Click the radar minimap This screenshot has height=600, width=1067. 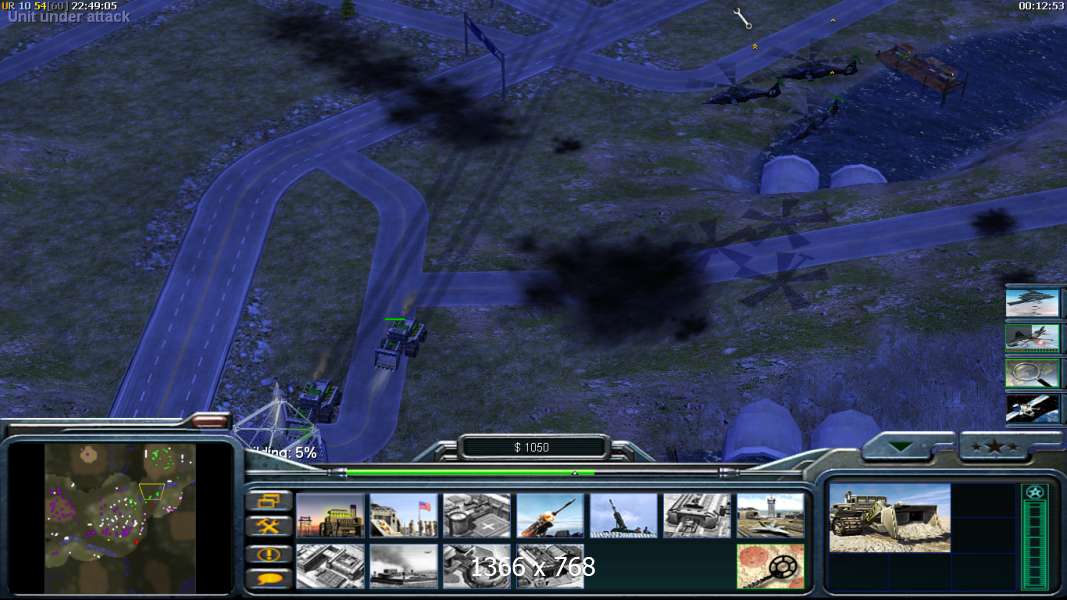pos(120,518)
